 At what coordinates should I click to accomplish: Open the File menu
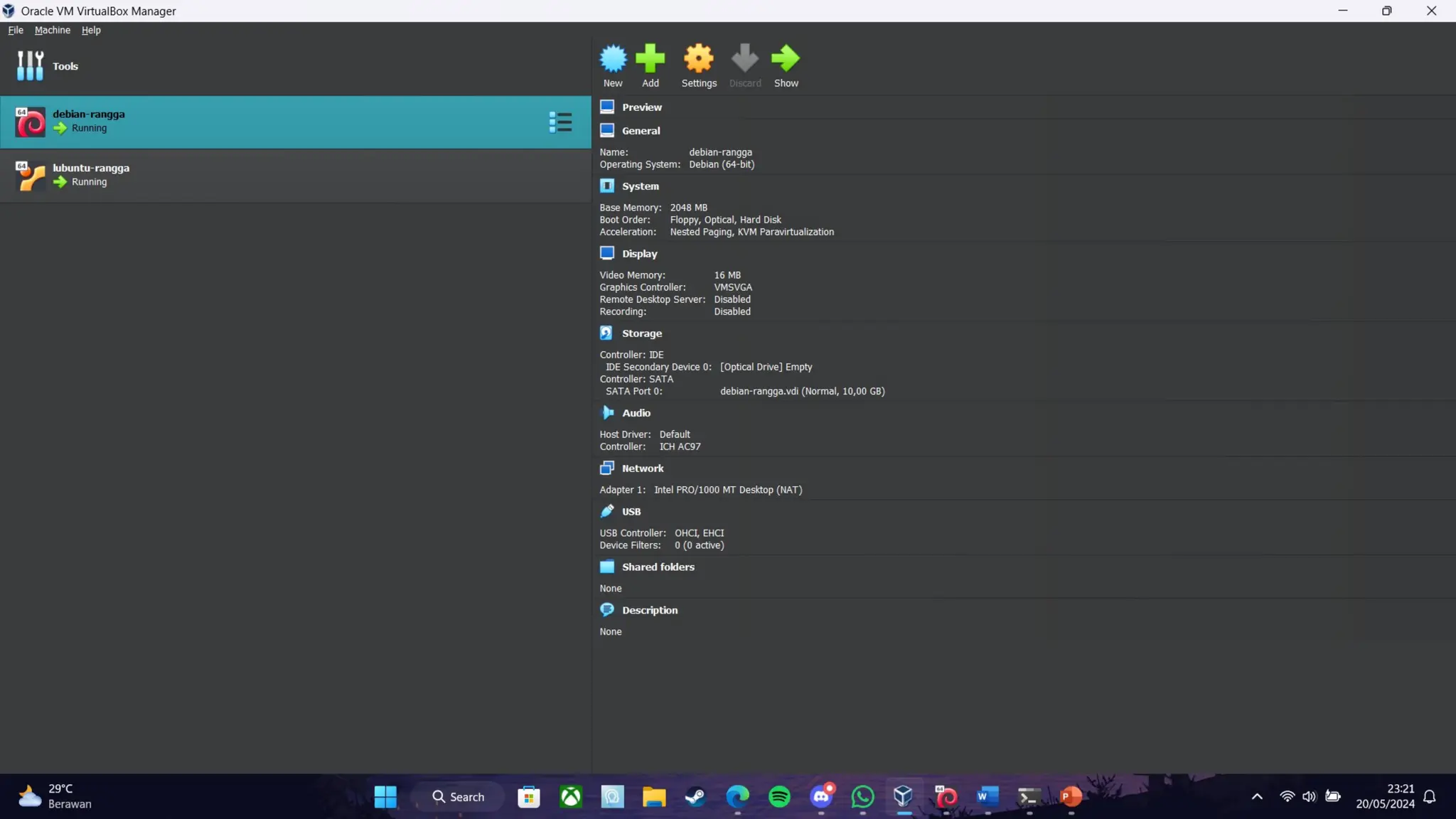point(16,31)
